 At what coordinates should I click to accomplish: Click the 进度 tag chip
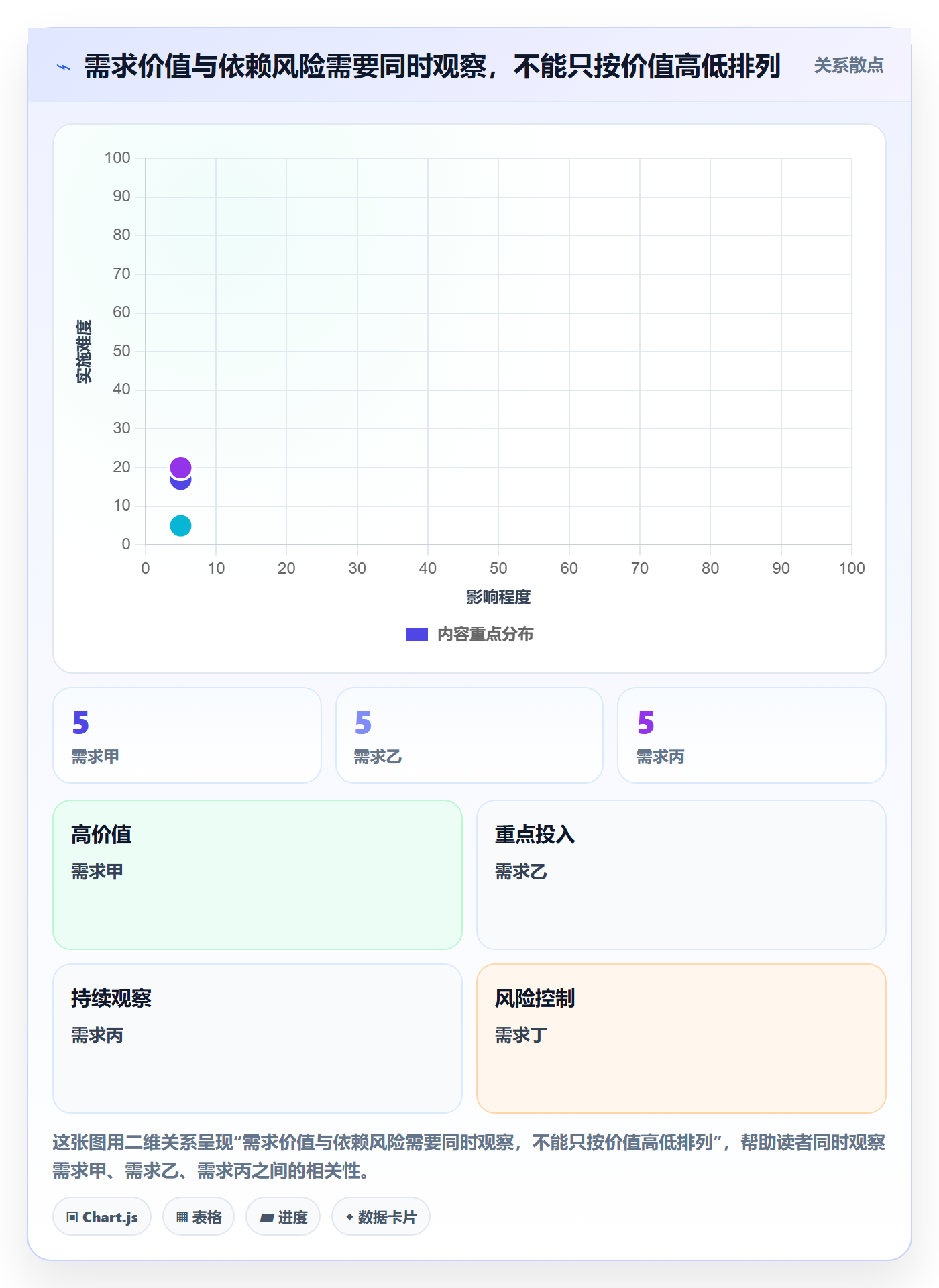[x=283, y=1217]
